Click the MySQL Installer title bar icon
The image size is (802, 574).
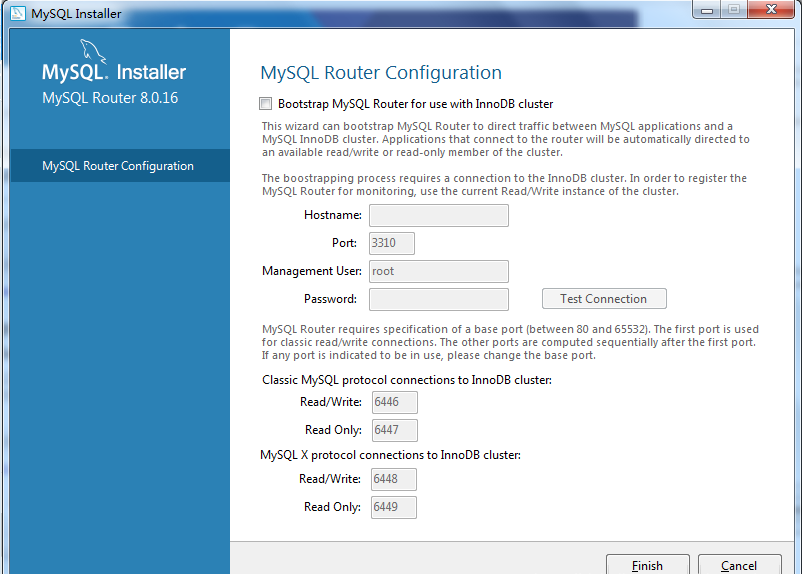coord(18,13)
